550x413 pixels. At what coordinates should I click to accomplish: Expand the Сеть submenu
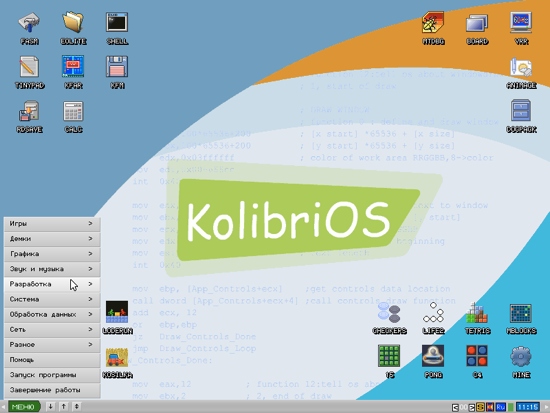[52, 329]
